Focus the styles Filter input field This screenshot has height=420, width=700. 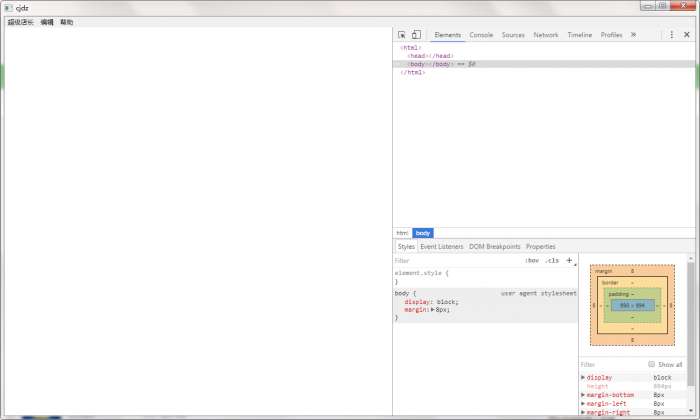tap(458, 260)
